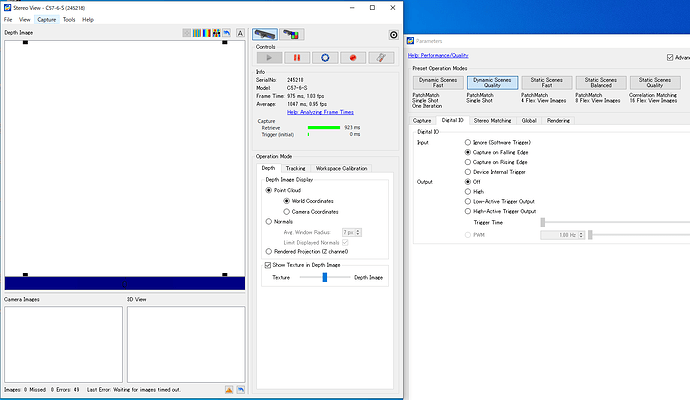Screen dimensions: 690x400
Task: Click the Trigger Time slider handle
Action: pyautogui.click(x=543, y=222)
